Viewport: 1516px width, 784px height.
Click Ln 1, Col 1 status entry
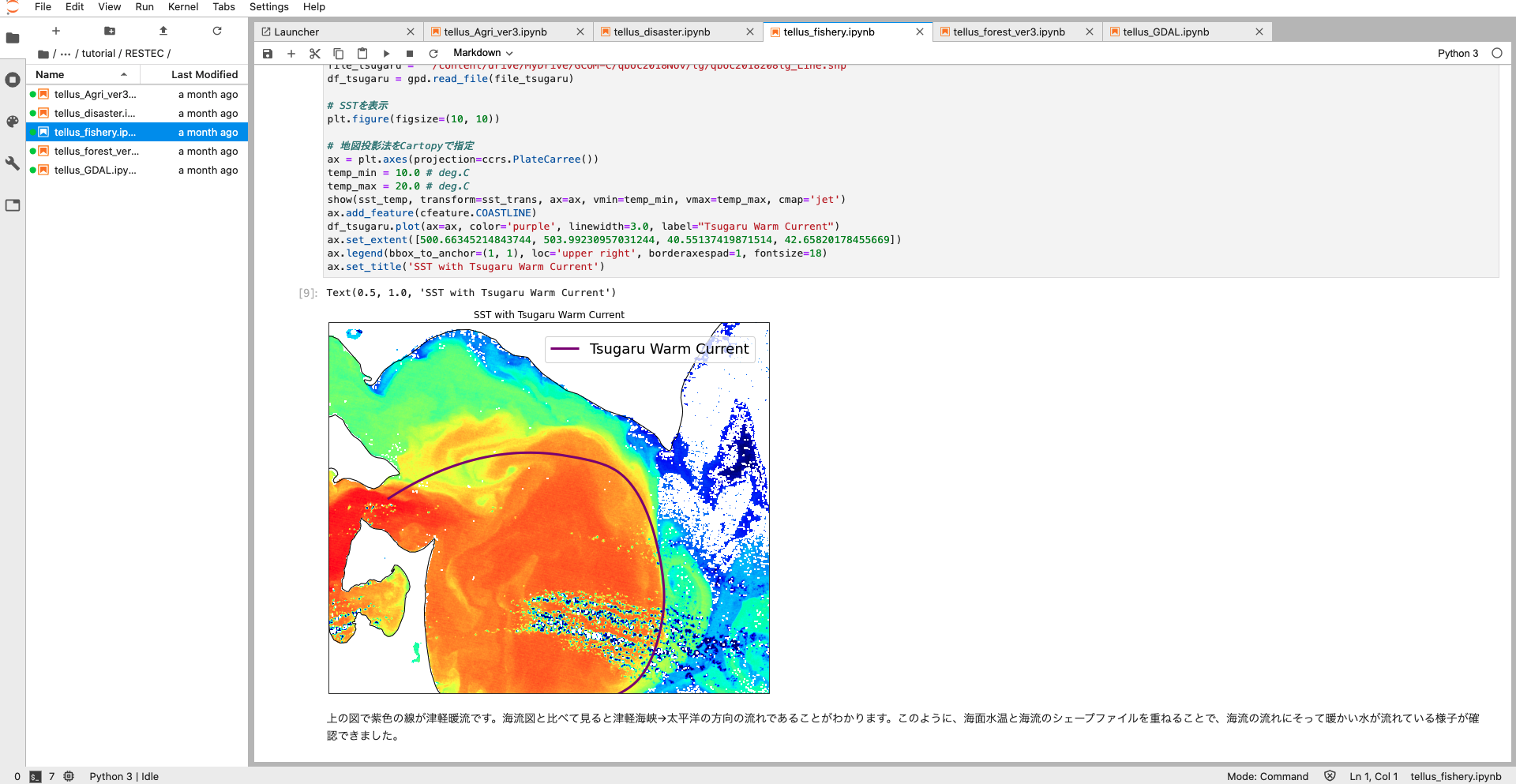point(1374,776)
